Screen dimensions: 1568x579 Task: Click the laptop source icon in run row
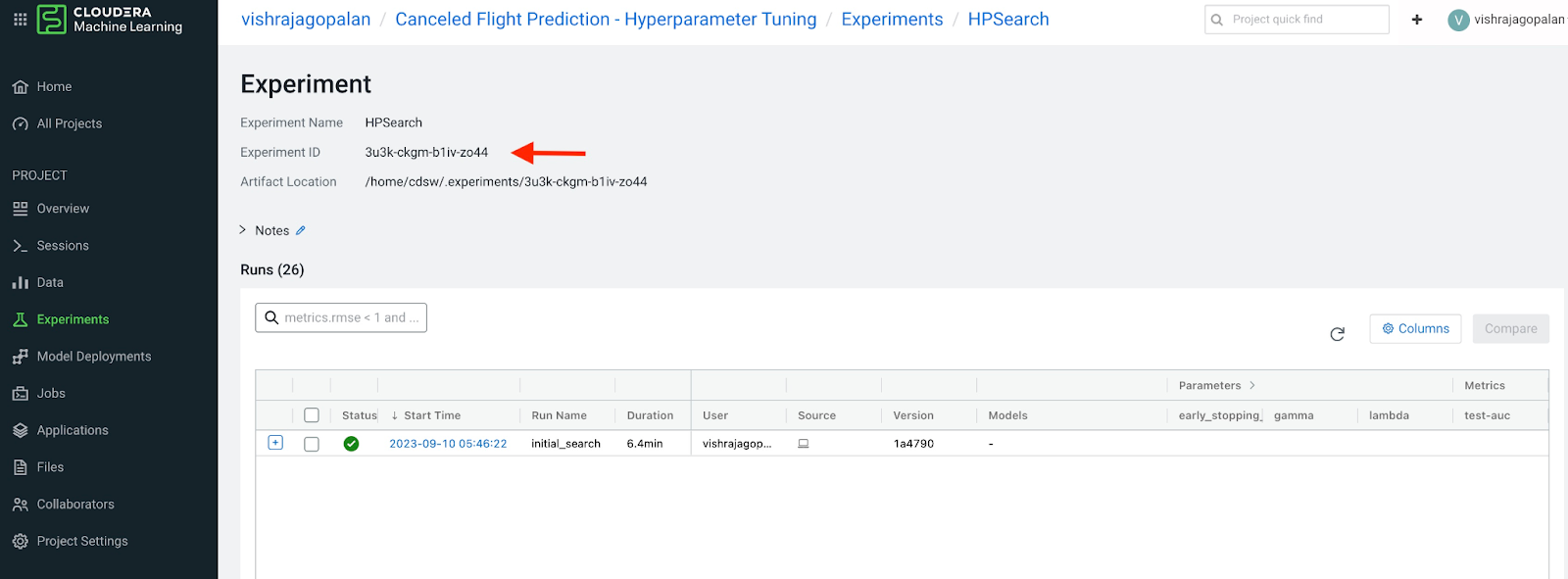804,444
